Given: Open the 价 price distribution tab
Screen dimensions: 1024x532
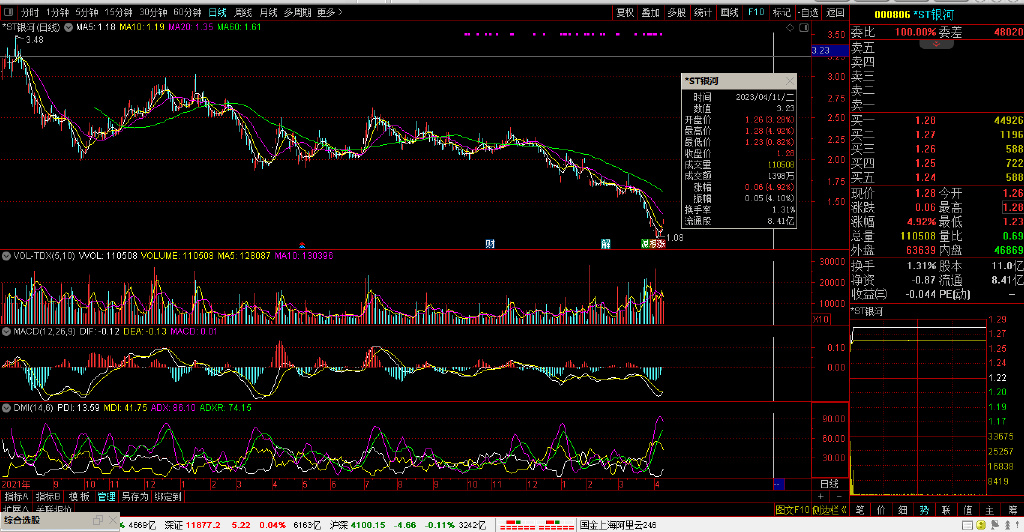Looking at the screenshot, I should (881, 510).
